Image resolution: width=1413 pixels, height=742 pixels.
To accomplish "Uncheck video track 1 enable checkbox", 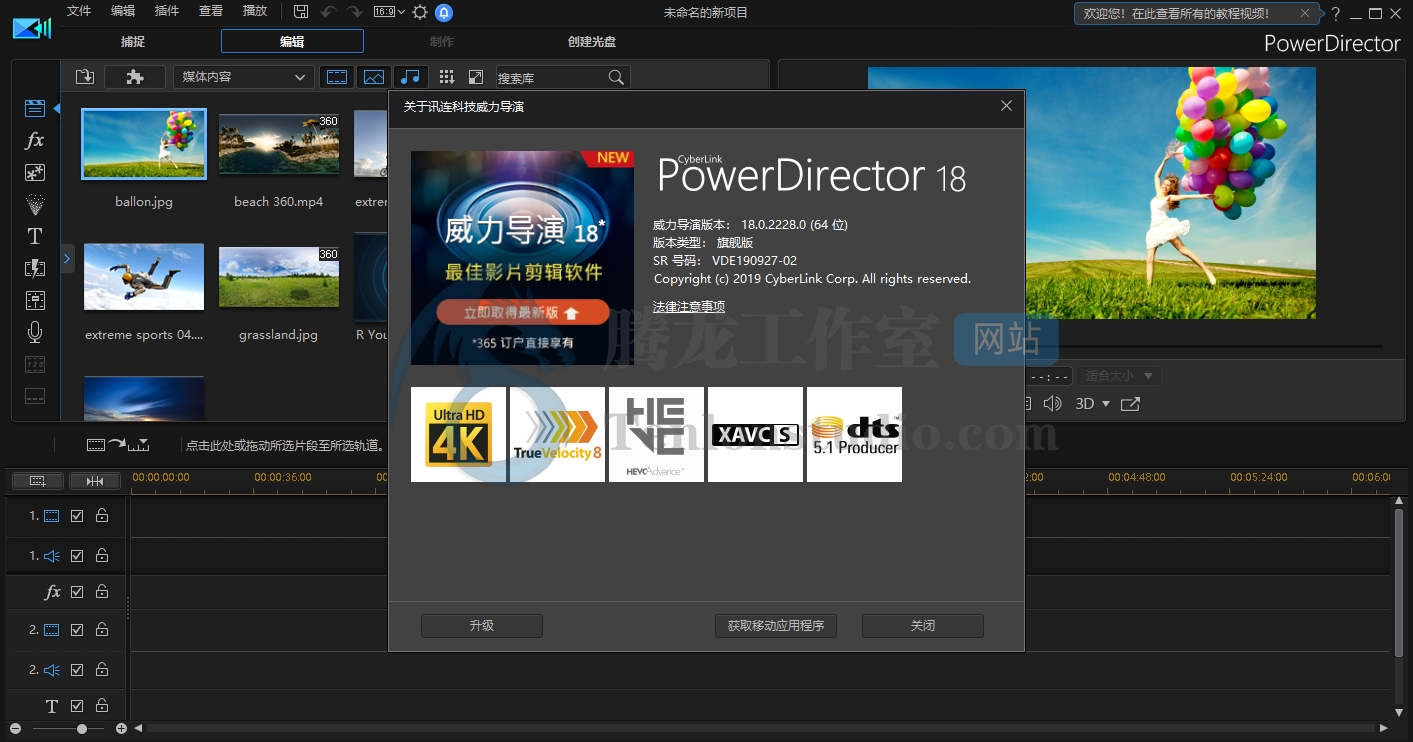I will [x=77, y=516].
